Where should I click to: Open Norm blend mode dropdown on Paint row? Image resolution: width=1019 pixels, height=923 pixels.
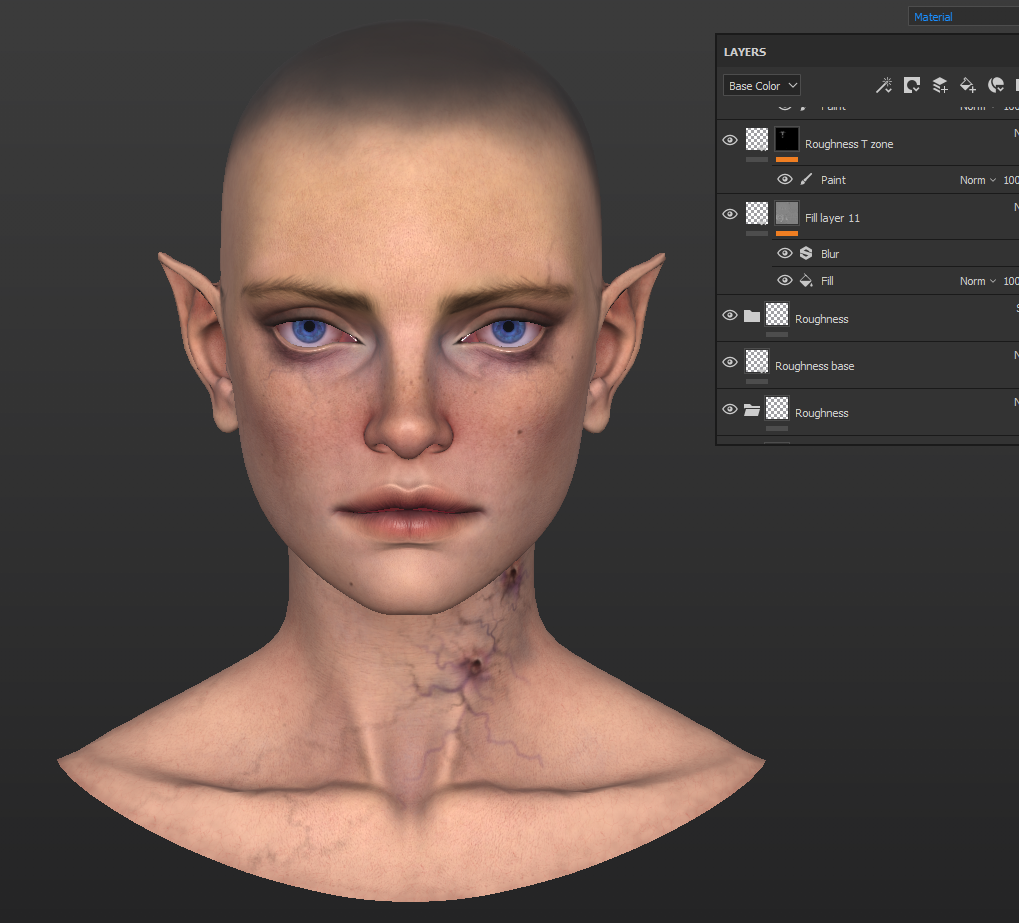pyautogui.click(x=977, y=180)
